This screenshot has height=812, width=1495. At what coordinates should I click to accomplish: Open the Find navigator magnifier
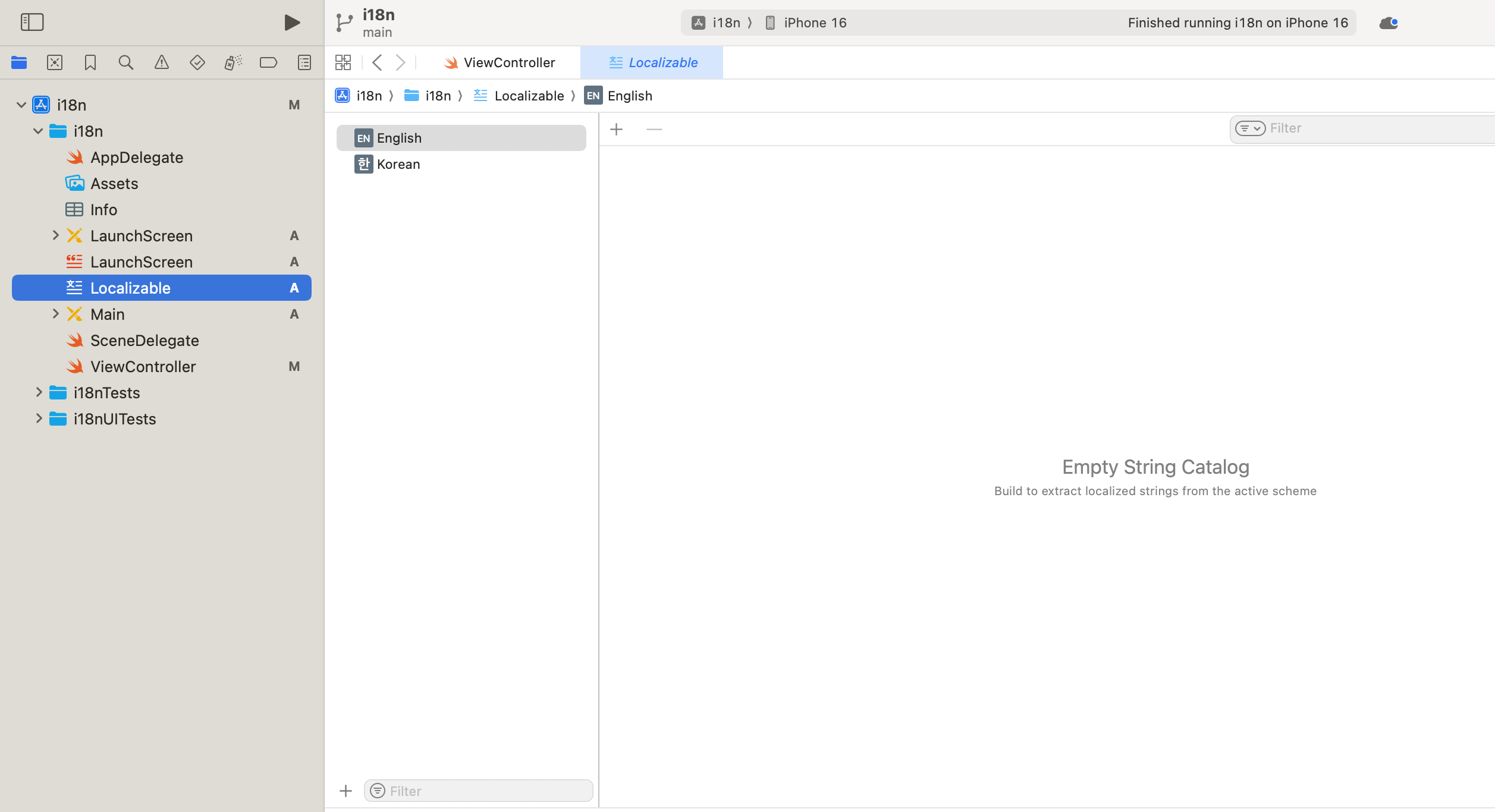click(125, 62)
